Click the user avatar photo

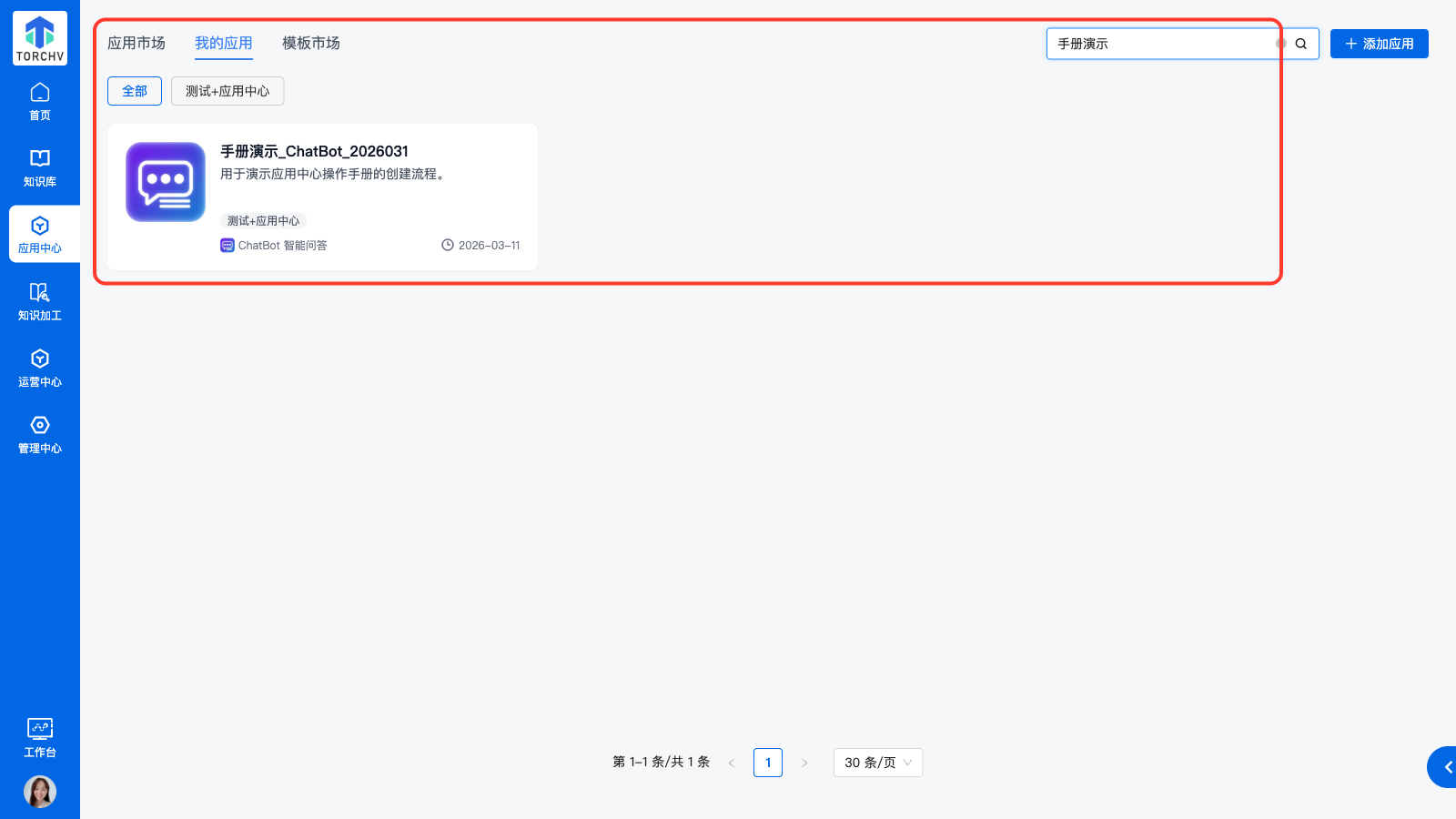(40, 792)
